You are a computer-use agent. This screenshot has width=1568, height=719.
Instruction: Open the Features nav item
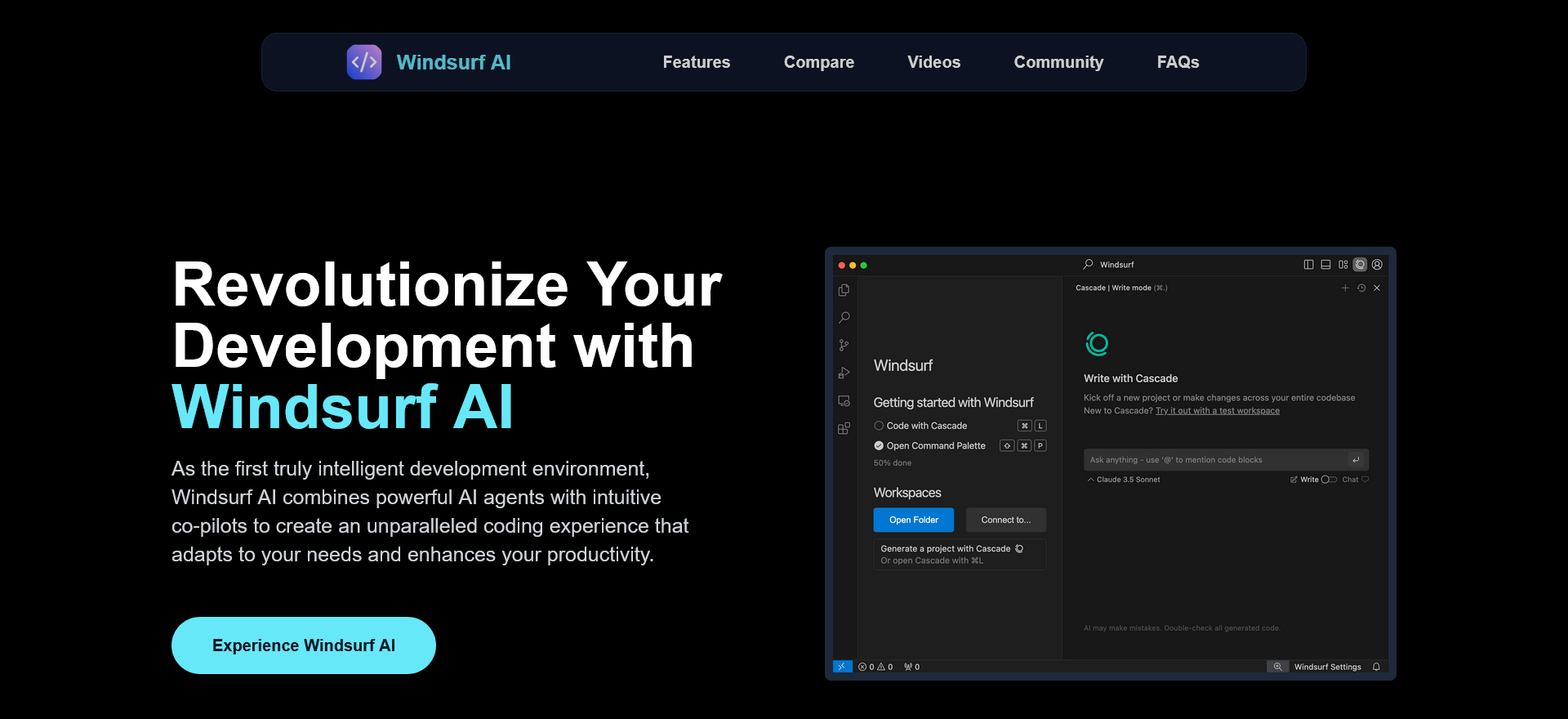[x=697, y=62]
